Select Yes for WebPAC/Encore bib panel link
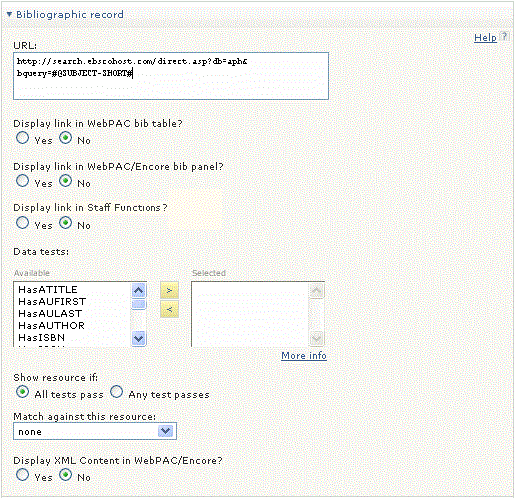Screen dimensions: 515x498 [x=22, y=181]
